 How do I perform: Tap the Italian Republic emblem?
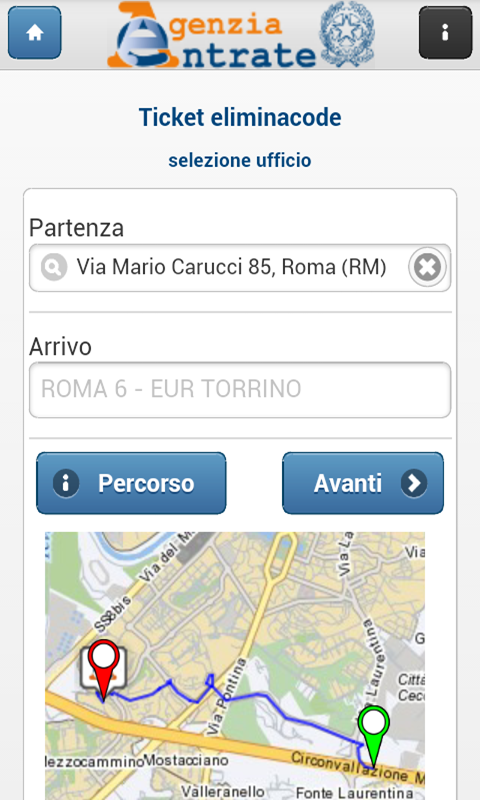tap(347, 34)
